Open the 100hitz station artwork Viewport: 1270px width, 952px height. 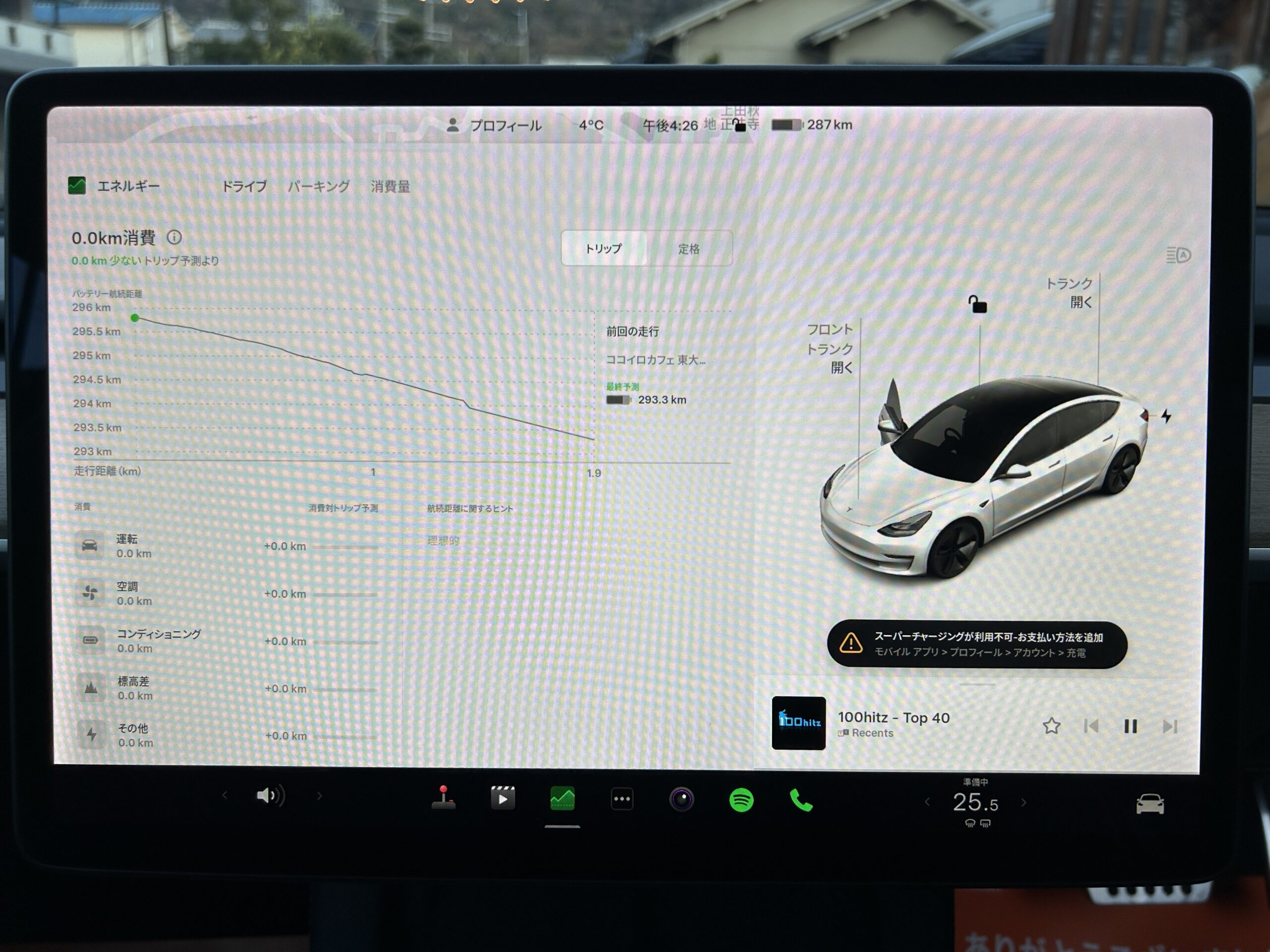799,723
